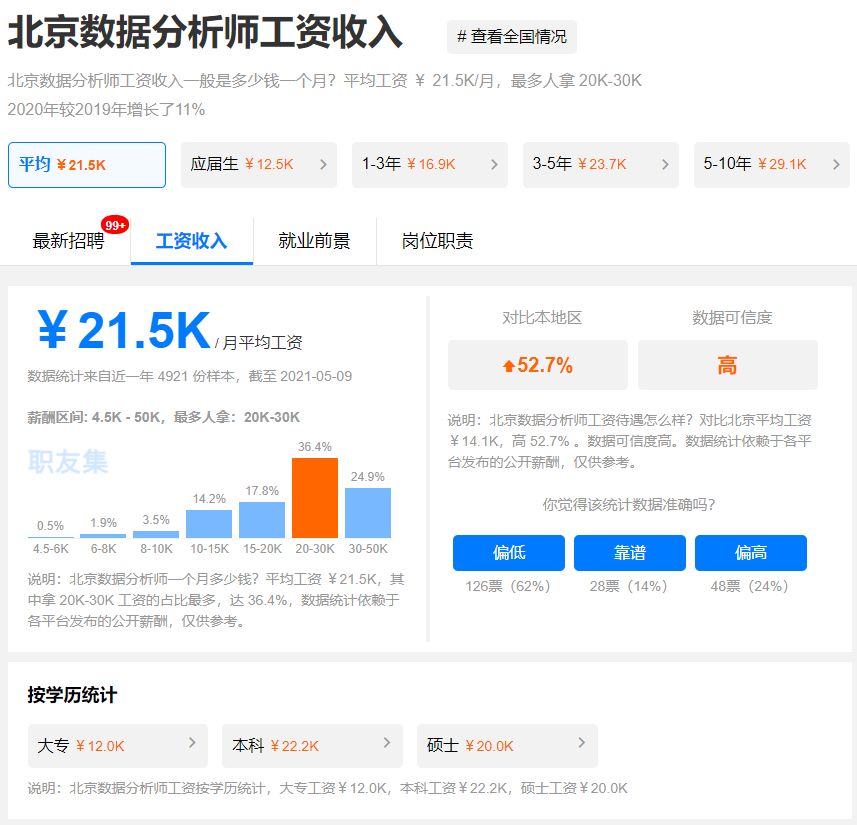
Task: Select the 工资收入 tab
Action: [x=192, y=241]
